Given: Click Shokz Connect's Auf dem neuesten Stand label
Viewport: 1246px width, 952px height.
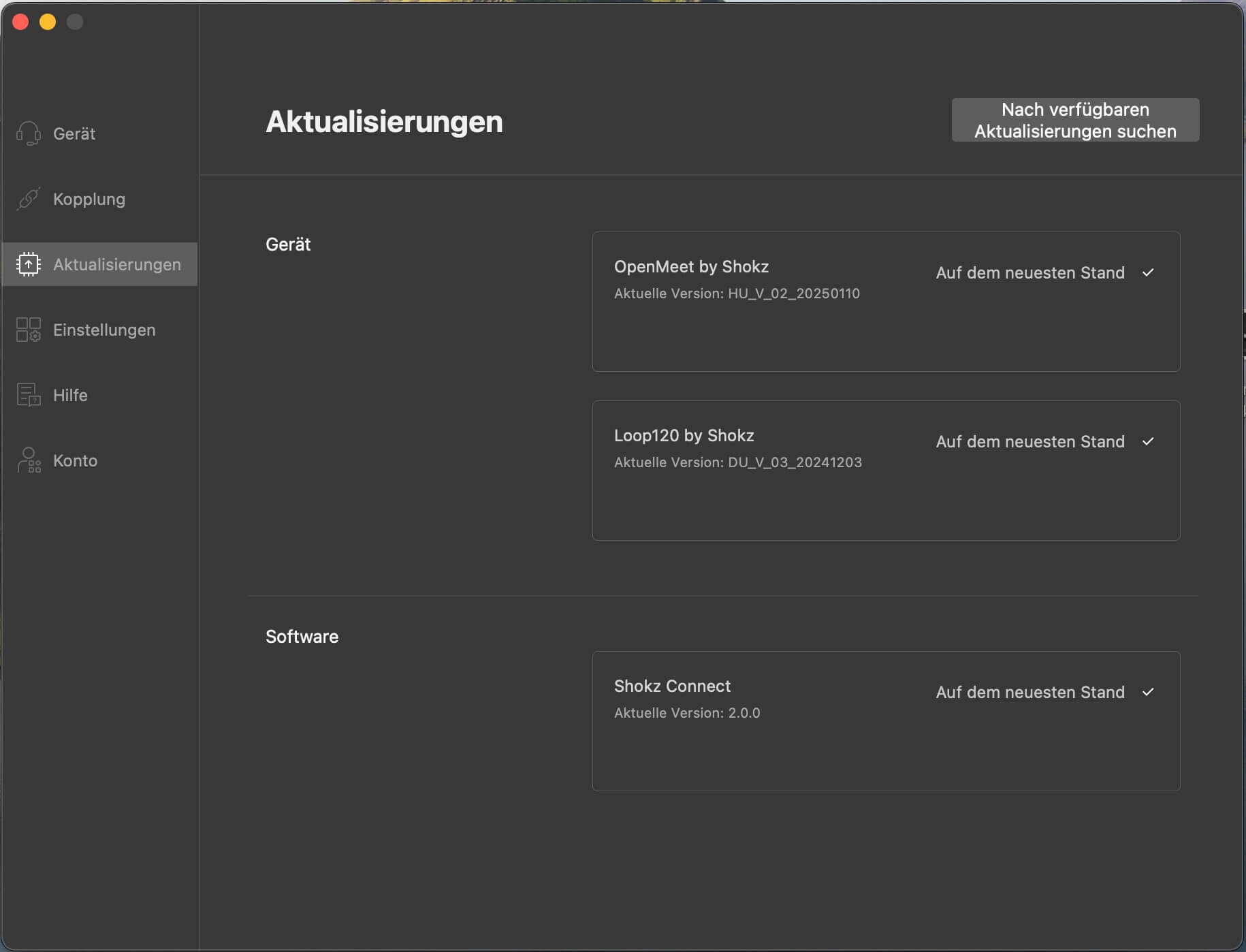Looking at the screenshot, I should tap(1030, 692).
